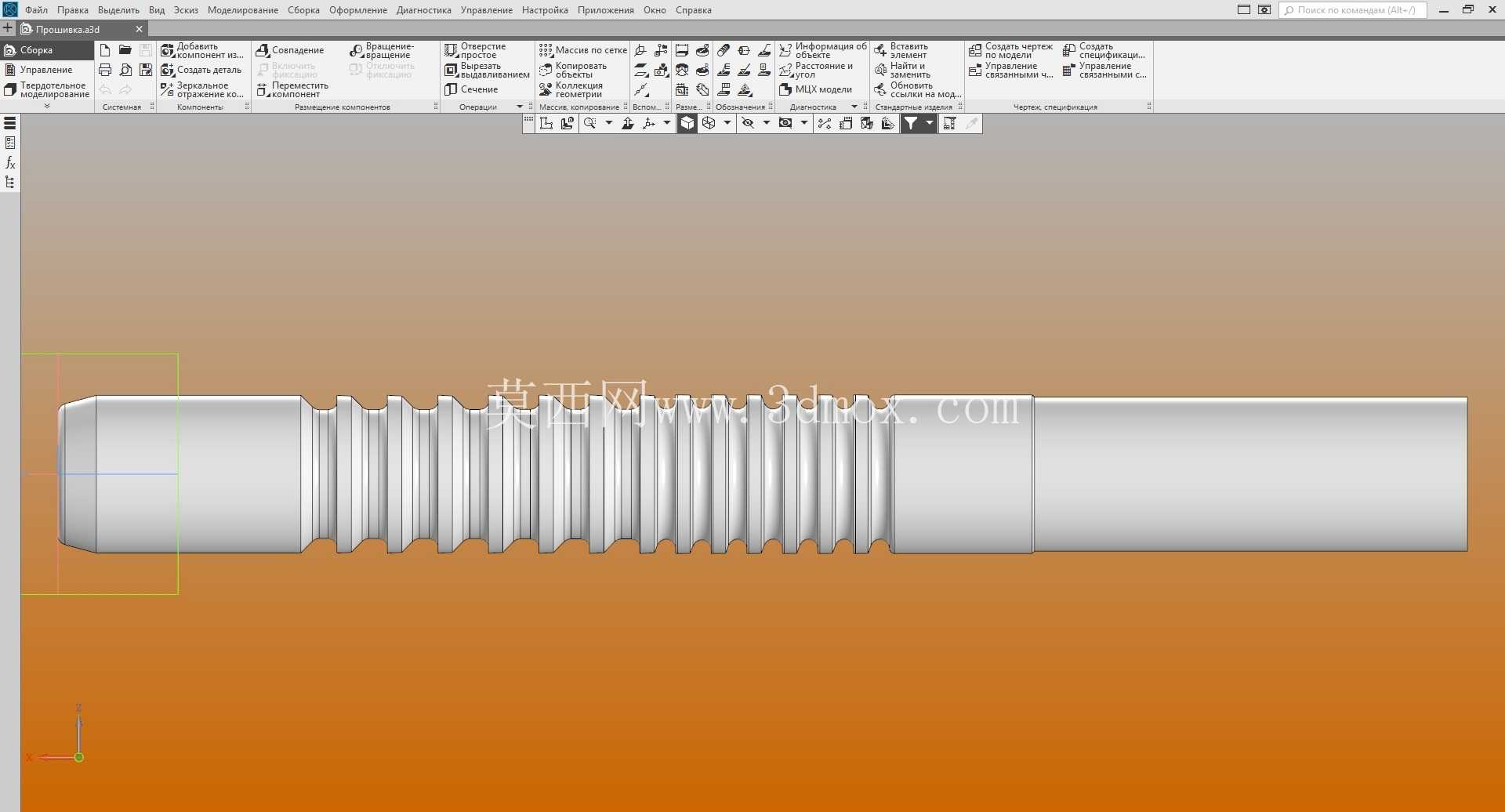Image resolution: width=1505 pixels, height=812 pixels.
Task: Open the Приложения menu
Action: coord(606,10)
